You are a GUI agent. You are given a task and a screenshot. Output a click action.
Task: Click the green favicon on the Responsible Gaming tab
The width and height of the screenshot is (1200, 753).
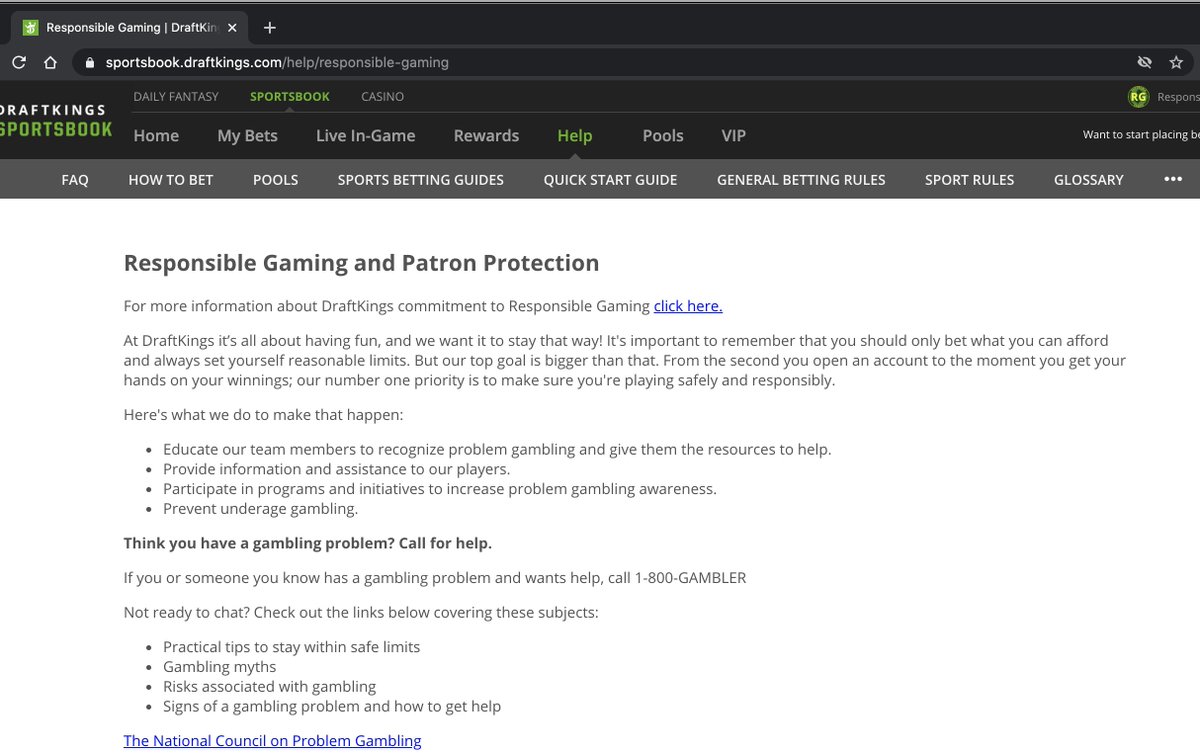[32, 27]
